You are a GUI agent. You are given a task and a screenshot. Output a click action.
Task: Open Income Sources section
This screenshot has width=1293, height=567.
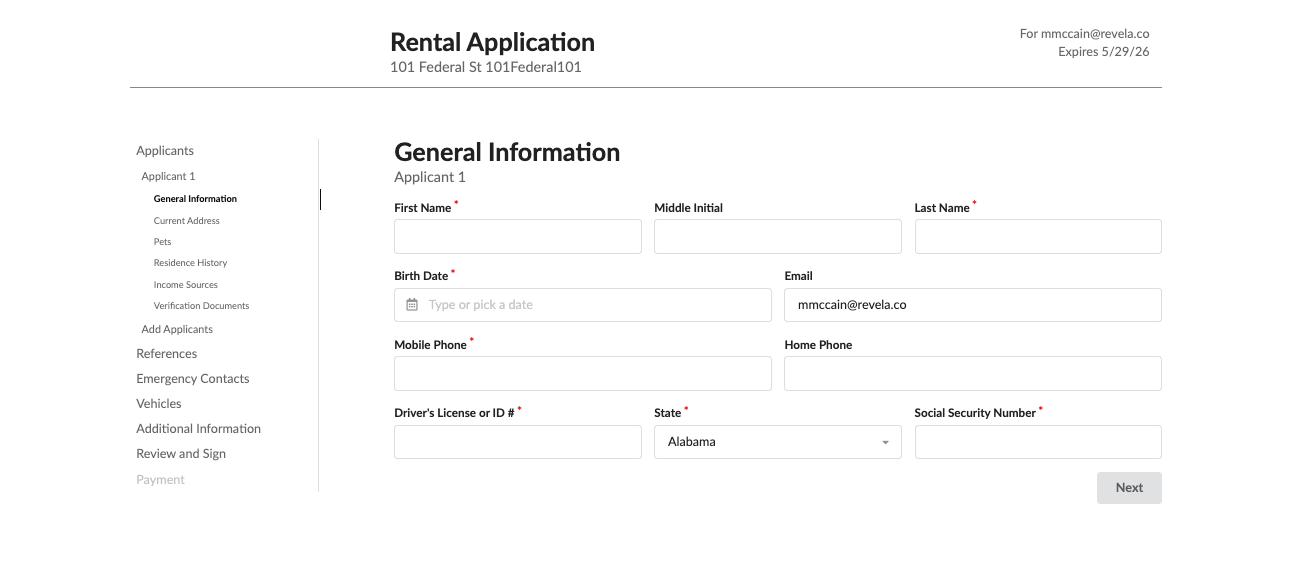click(x=185, y=285)
